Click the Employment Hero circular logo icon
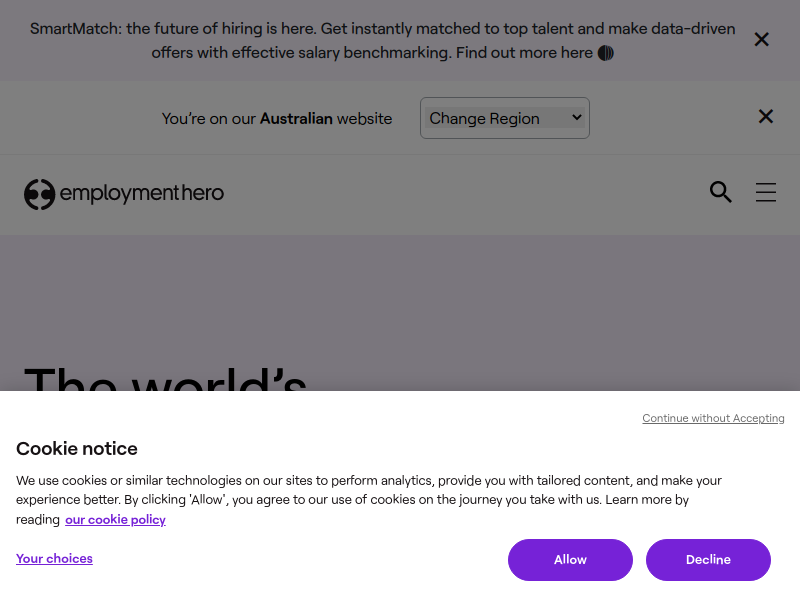The image size is (800, 600). 39,194
